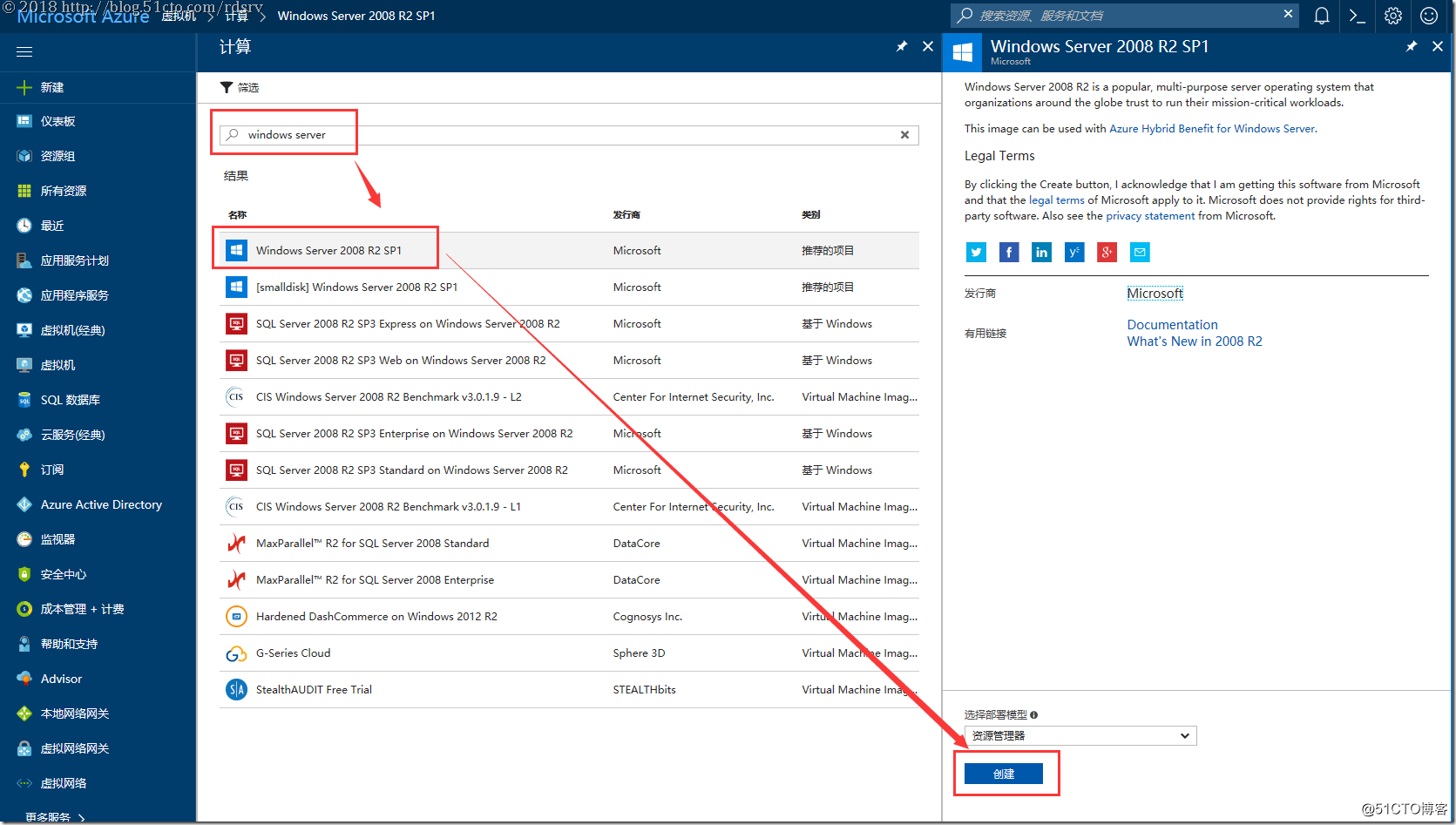
Task: Select SQL Server 2008 R2 SP3 Enterprise row
Action: point(569,434)
